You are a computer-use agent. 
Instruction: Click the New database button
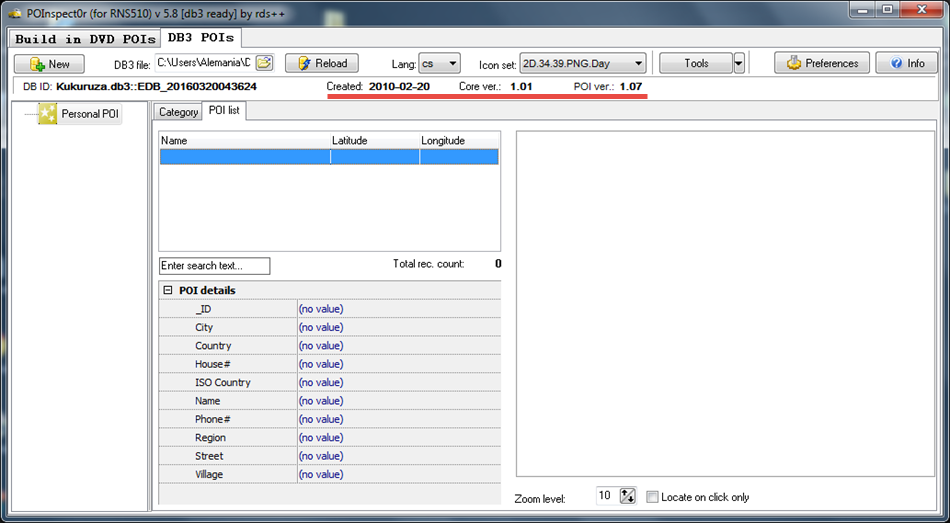coord(50,63)
